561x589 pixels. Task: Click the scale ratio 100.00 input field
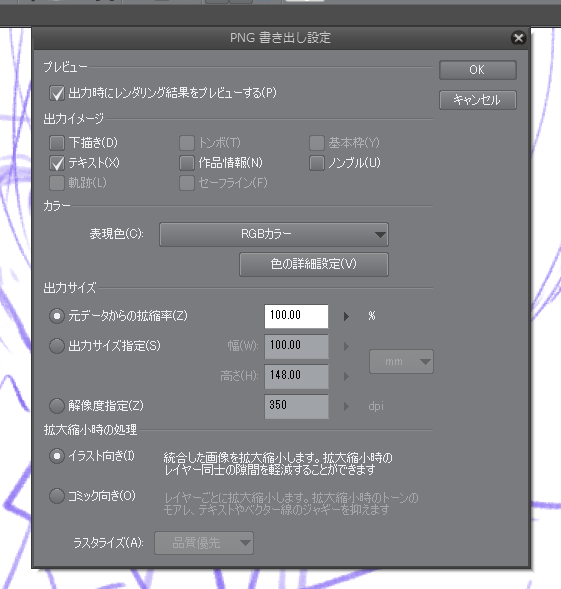pyautogui.click(x=296, y=316)
